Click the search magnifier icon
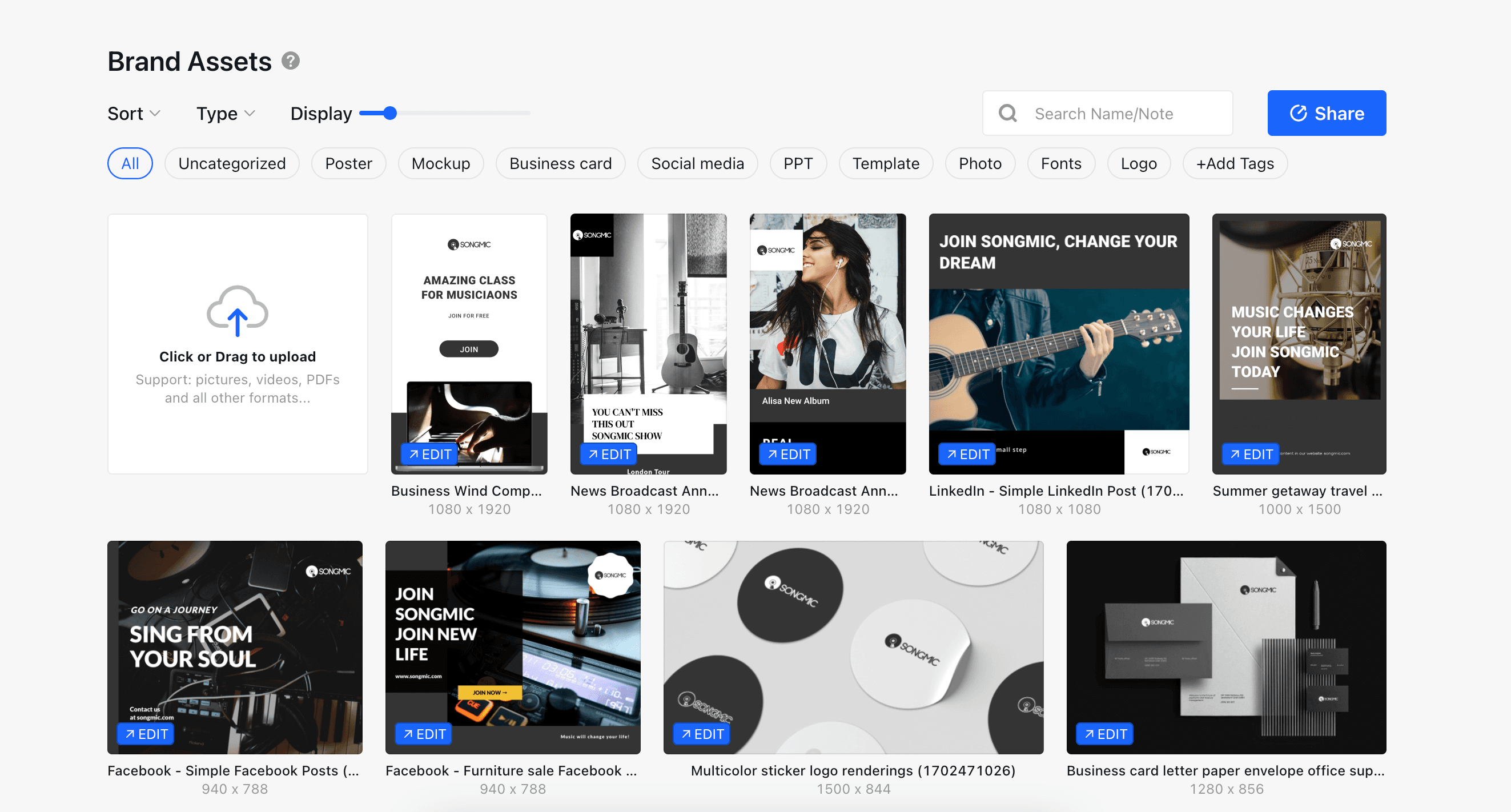This screenshot has height=812, width=1511. (x=1008, y=113)
